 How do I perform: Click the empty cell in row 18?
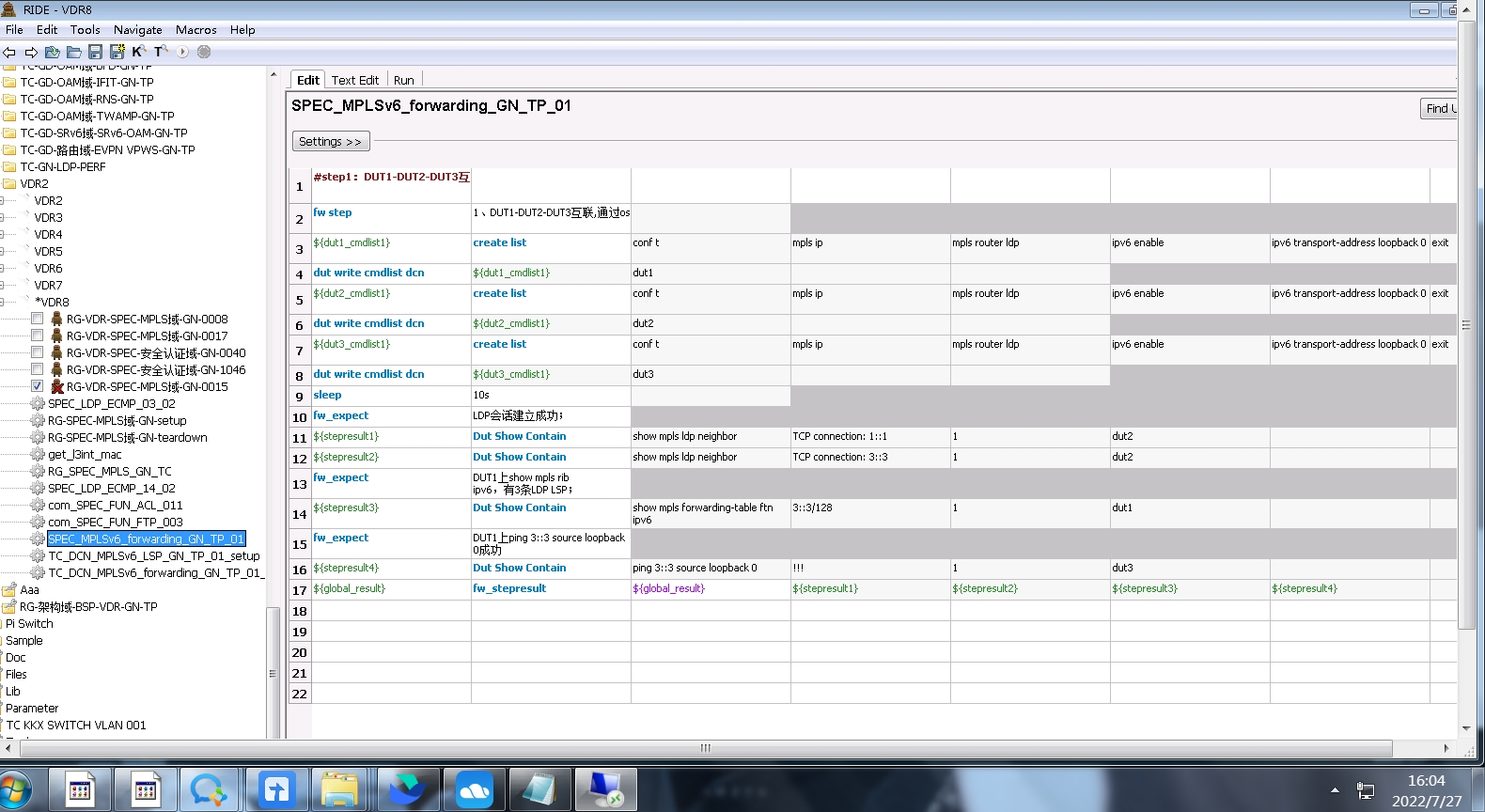coord(391,611)
